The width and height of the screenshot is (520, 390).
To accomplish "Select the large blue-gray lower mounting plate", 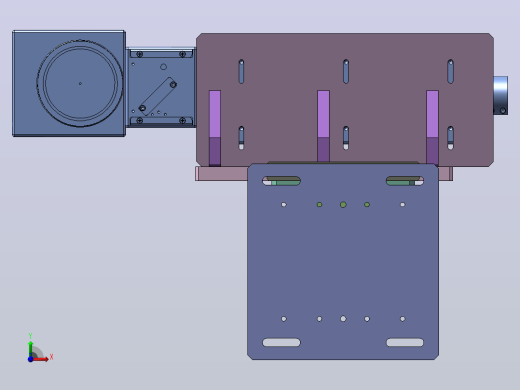I will [343, 261].
